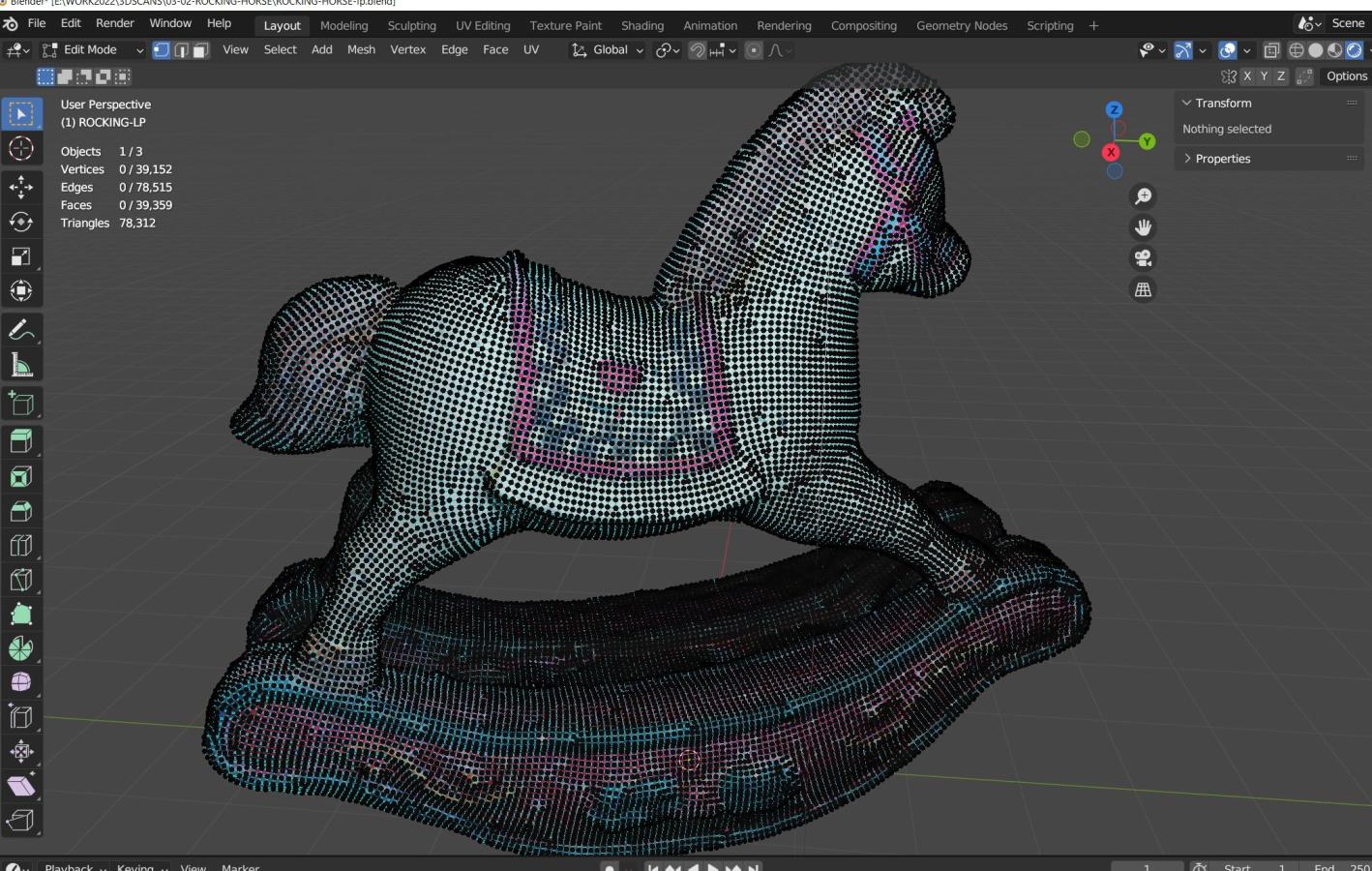Open the Edit Mode dropdown
This screenshot has height=871, width=1372.
tap(93, 50)
